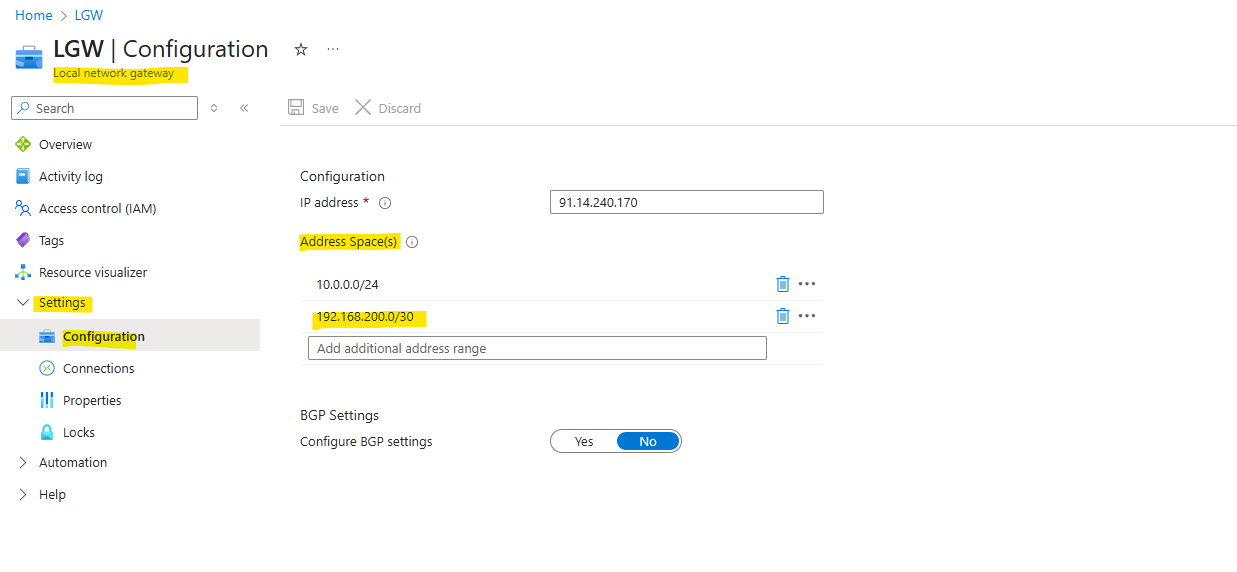Click the Discard X icon

coord(363,108)
